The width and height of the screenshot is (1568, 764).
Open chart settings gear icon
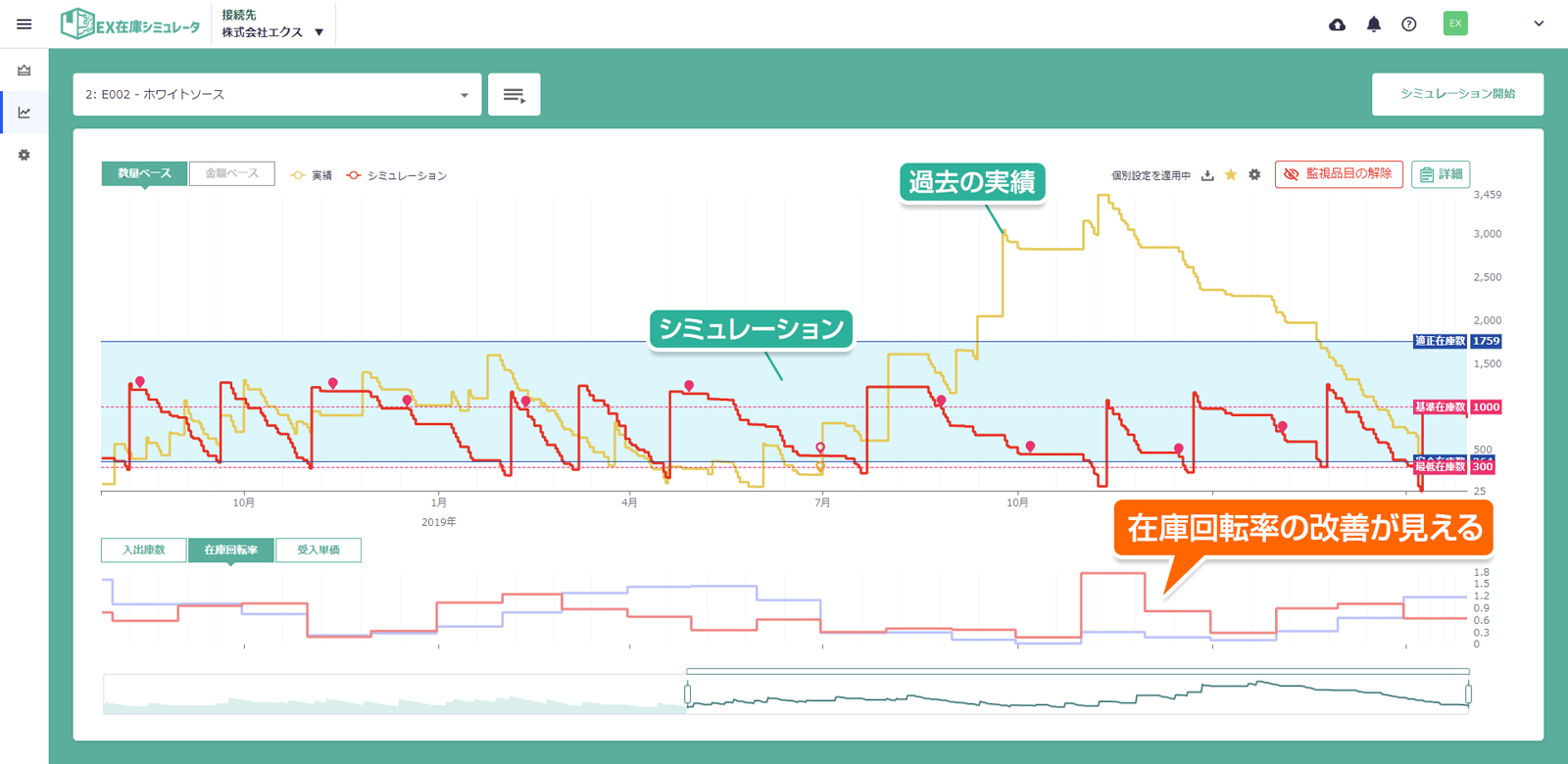tap(1254, 174)
